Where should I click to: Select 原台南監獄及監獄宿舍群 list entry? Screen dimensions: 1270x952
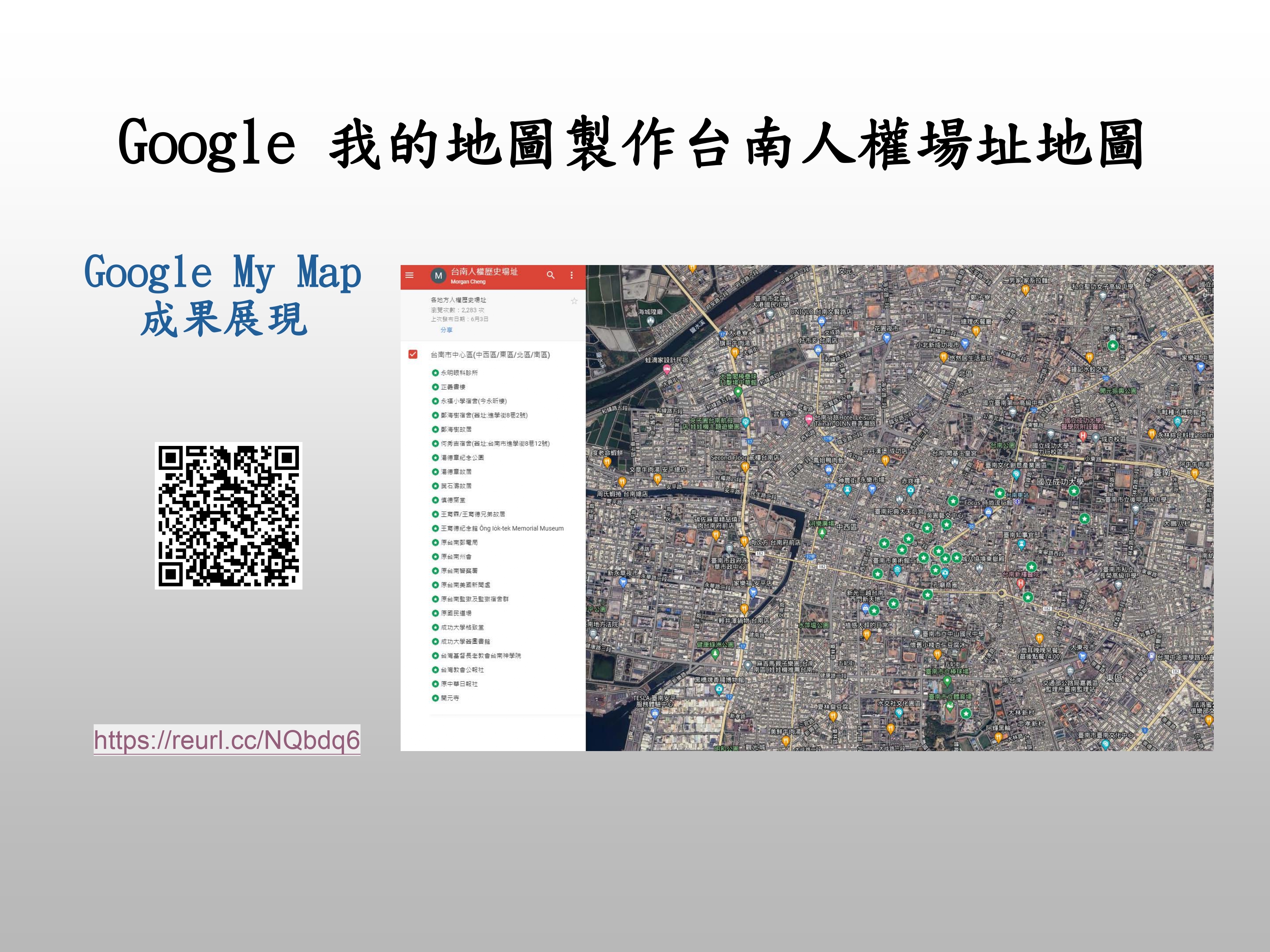tap(470, 599)
